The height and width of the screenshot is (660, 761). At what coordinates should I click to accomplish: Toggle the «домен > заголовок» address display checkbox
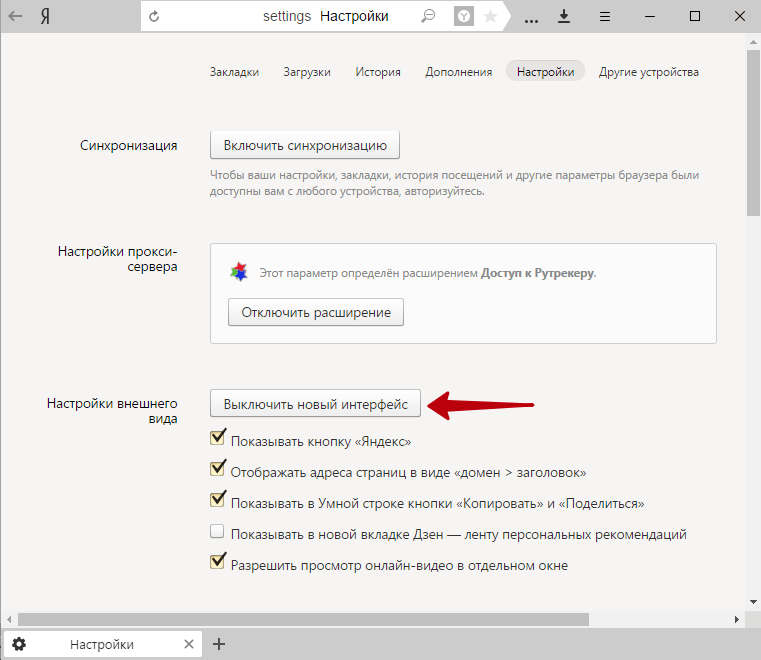217,468
